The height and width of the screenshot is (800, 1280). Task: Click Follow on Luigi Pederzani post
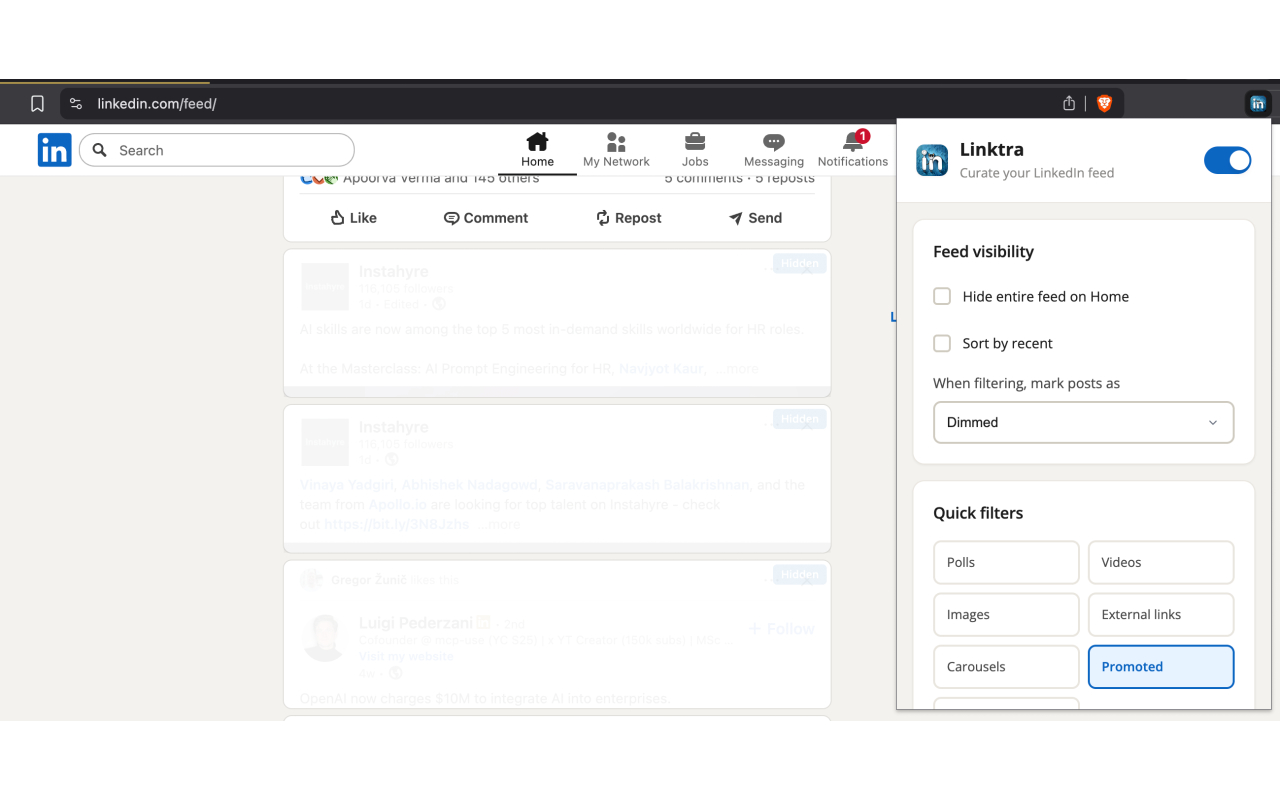[782, 629]
